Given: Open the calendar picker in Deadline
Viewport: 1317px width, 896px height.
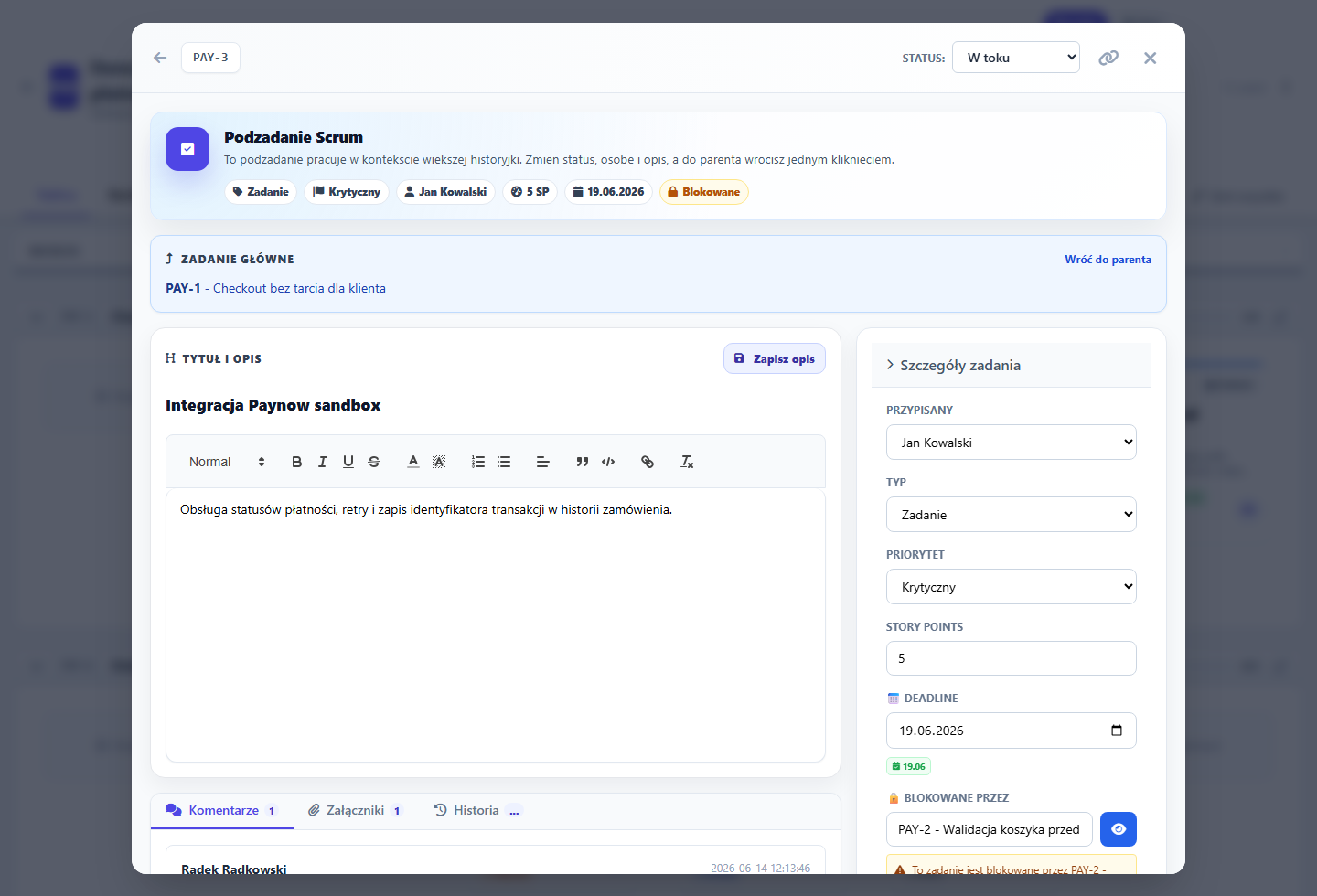Looking at the screenshot, I should click(x=1117, y=731).
